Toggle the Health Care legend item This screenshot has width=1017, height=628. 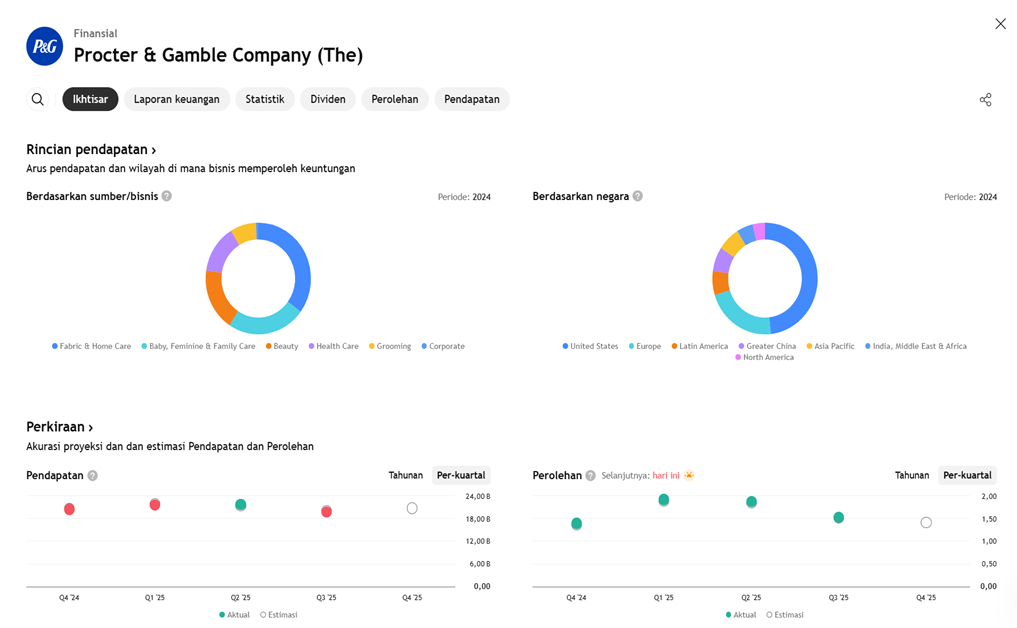333,346
